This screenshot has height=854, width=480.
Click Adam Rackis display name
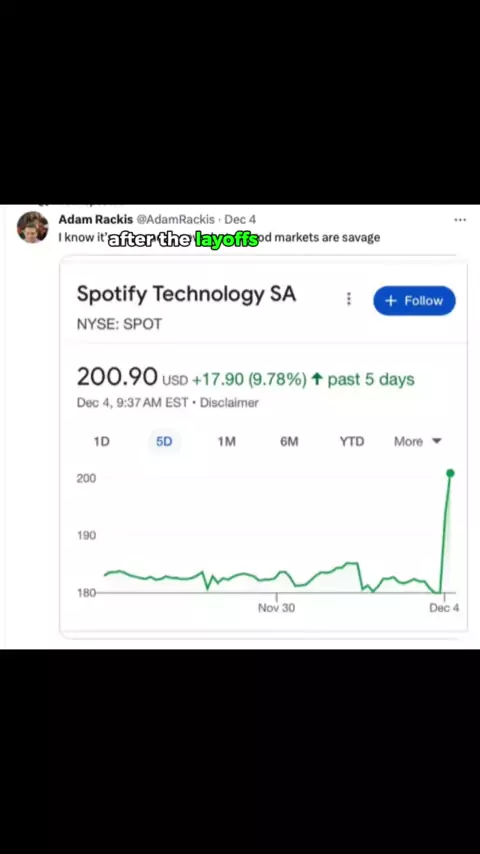click(95, 219)
